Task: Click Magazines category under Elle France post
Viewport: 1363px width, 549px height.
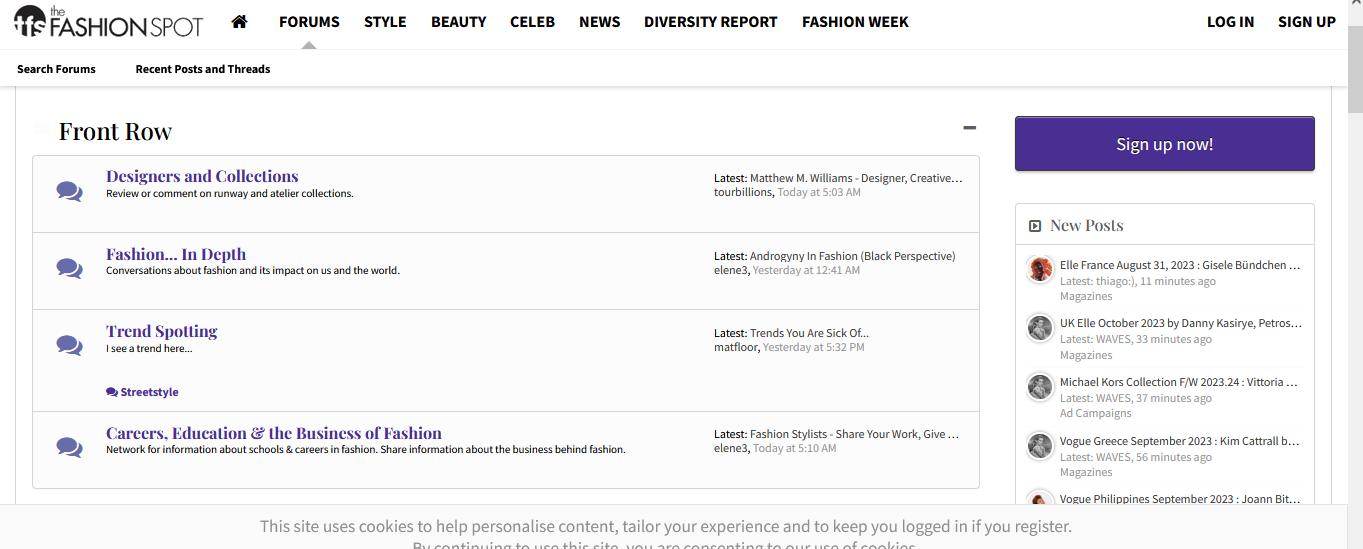Action: pyautogui.click(x=1086, y=296)
